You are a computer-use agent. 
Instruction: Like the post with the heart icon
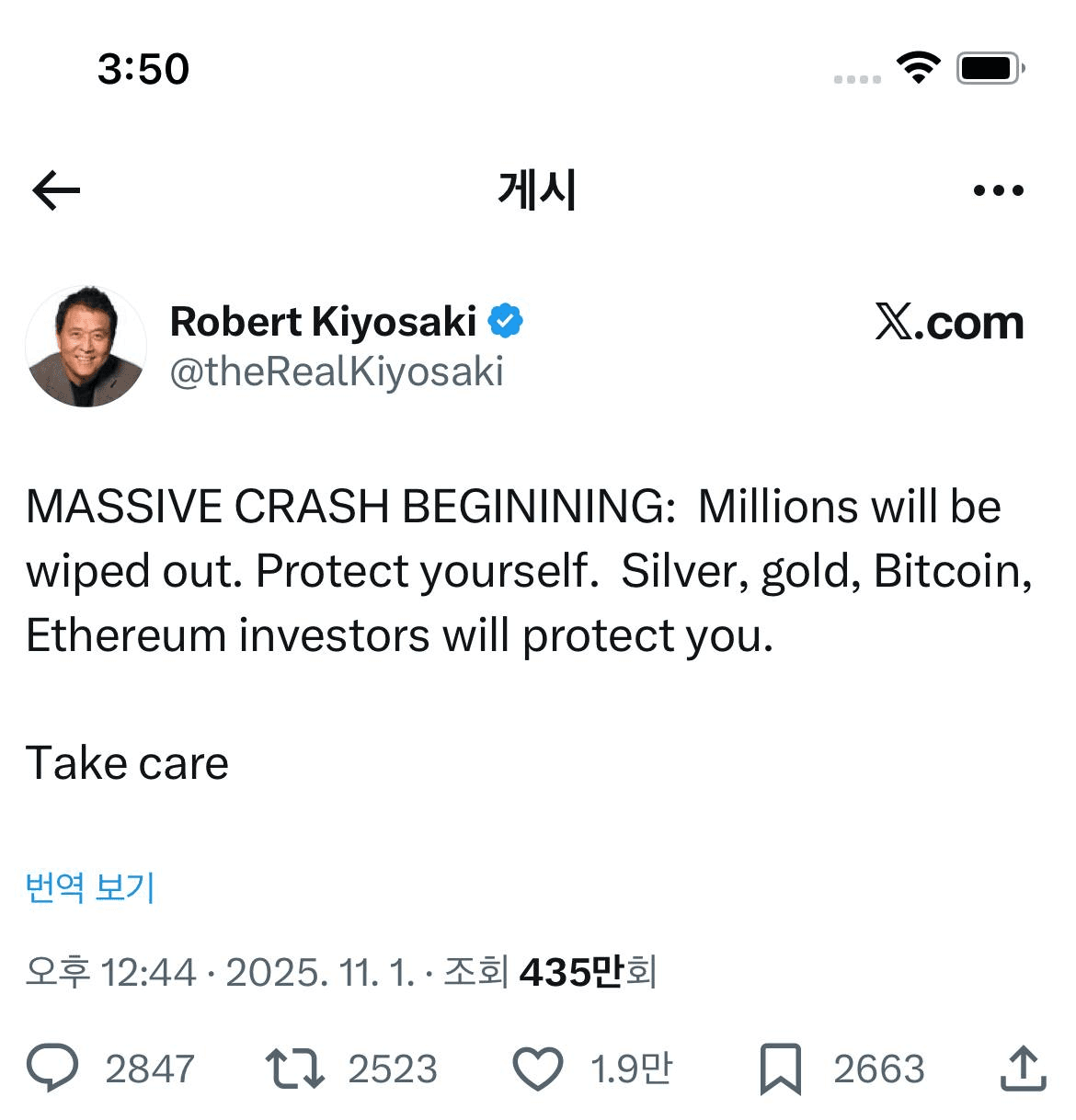tap(538, 1069)
